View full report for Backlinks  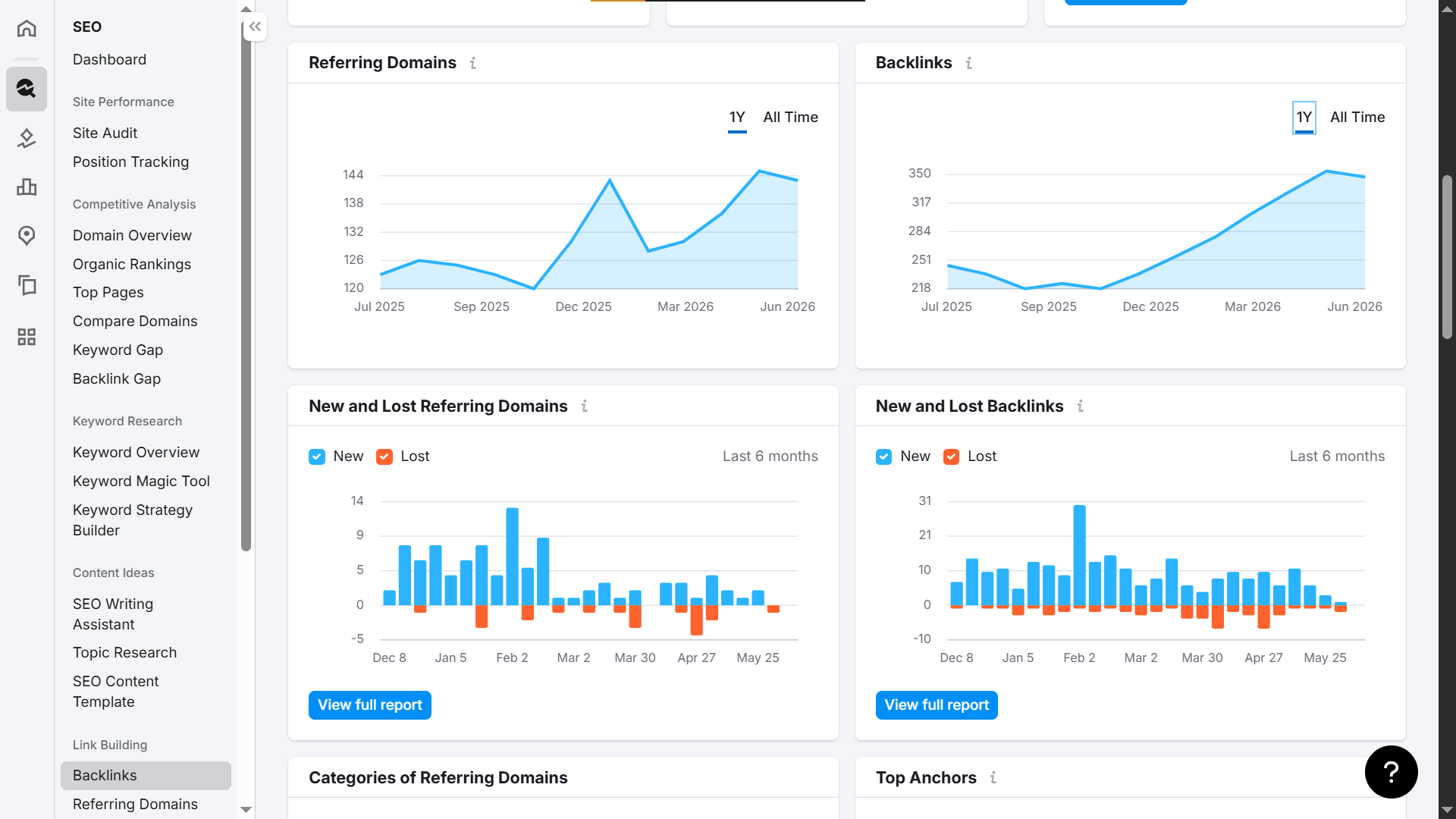[937, 705]
